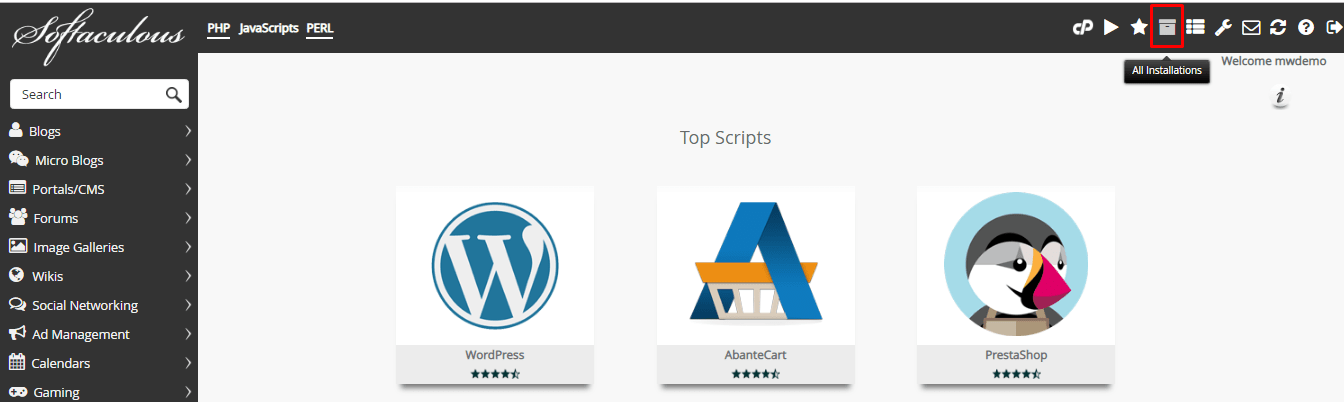1344x402 pixels.
Task: Expand the Ad Management chevron
Action: click(188, 334)
